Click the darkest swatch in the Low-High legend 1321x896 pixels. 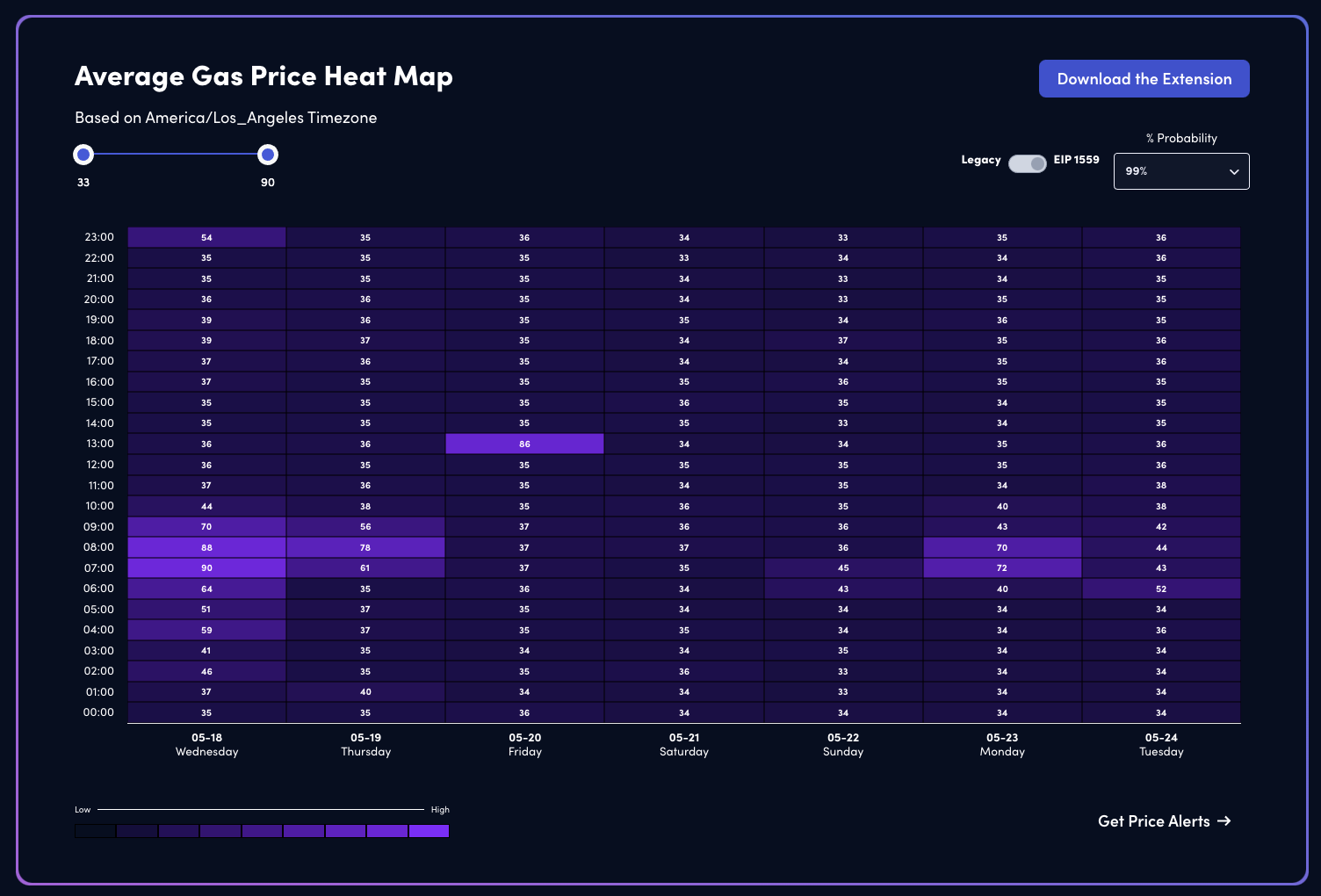coord(95,831)
